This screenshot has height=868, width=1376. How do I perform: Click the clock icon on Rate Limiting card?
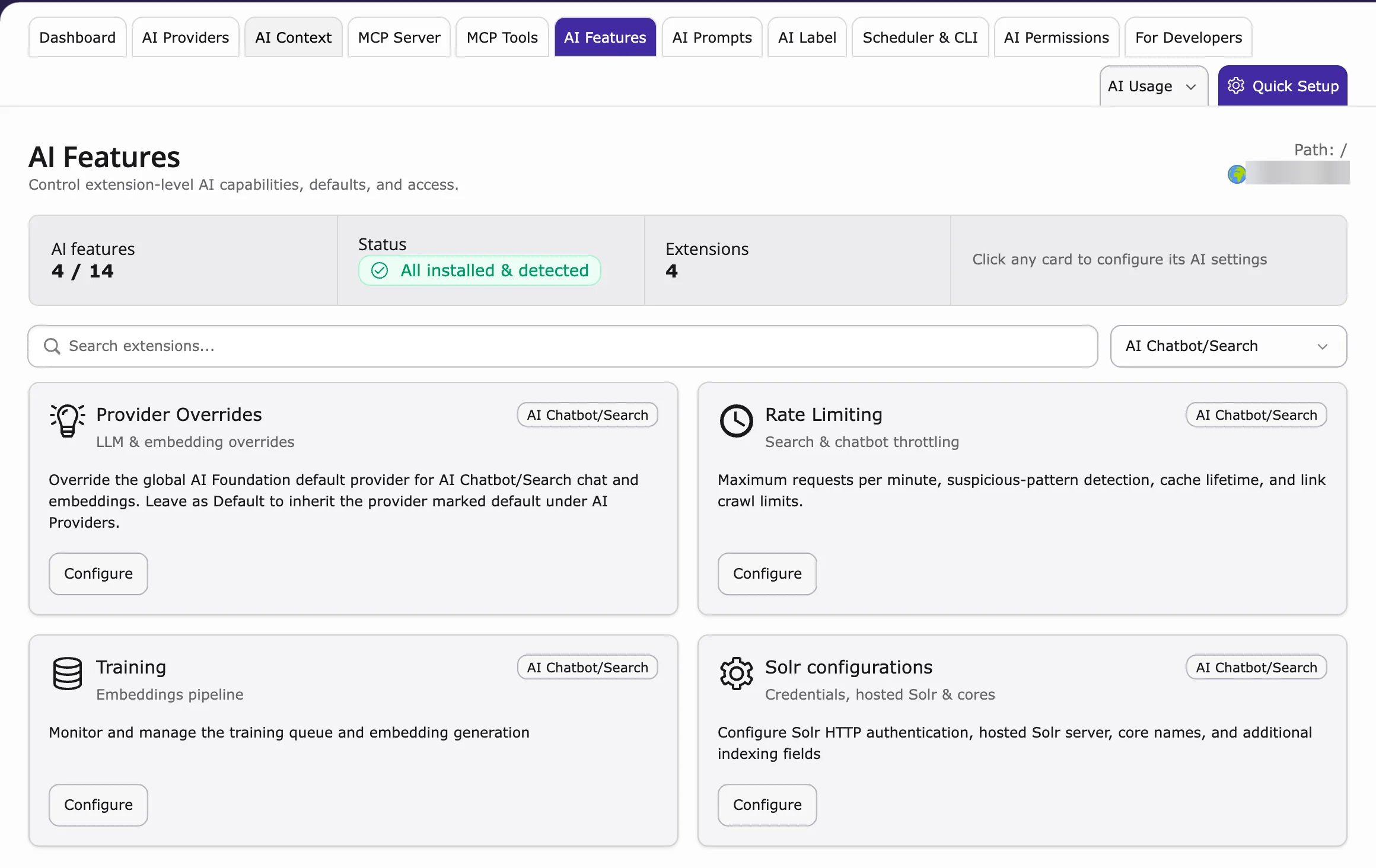(x=736, y=421)
